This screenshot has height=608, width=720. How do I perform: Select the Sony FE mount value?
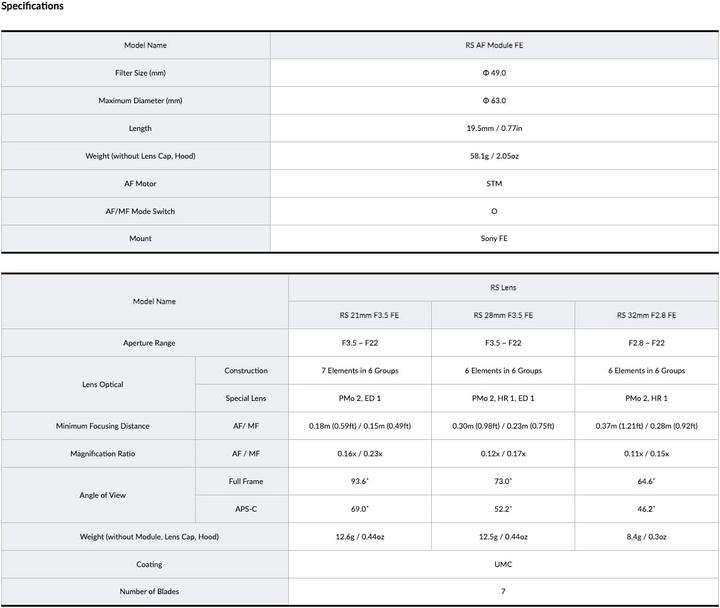coord(494,239)
